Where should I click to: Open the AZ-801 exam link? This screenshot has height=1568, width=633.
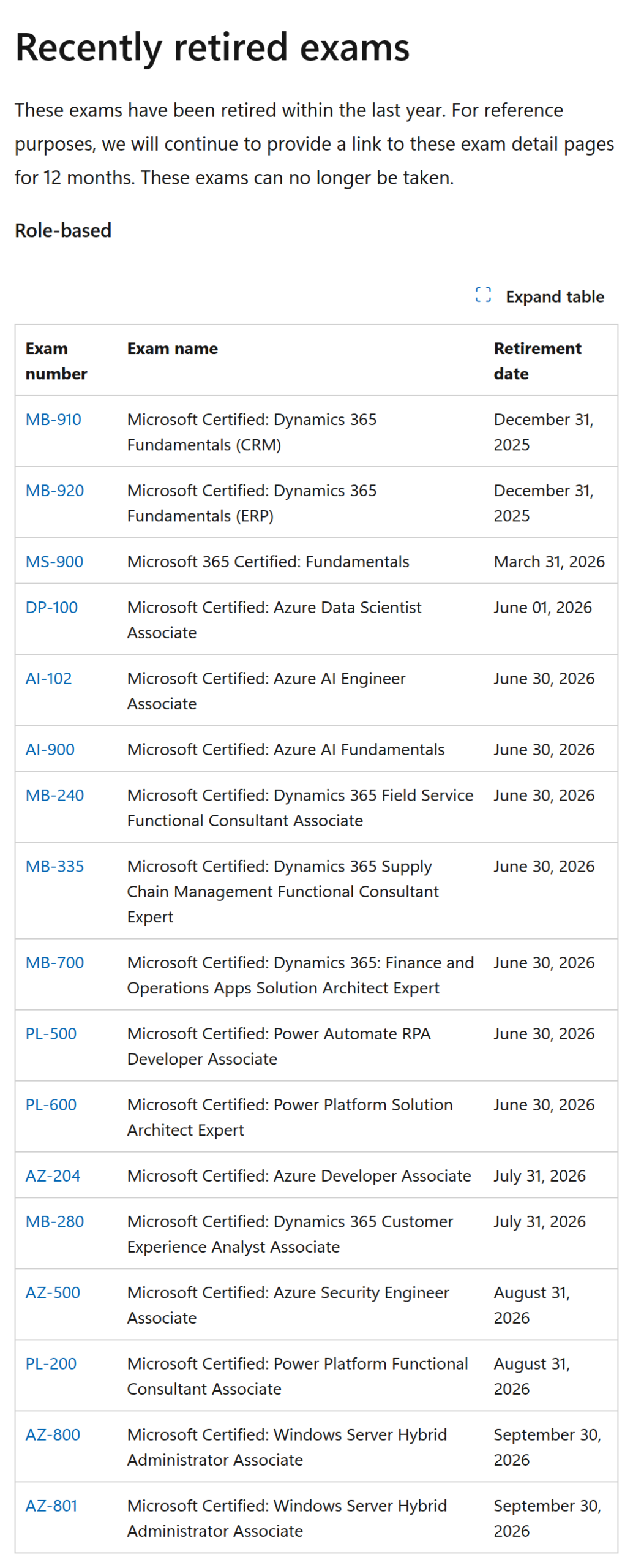tap(51, 1506)
